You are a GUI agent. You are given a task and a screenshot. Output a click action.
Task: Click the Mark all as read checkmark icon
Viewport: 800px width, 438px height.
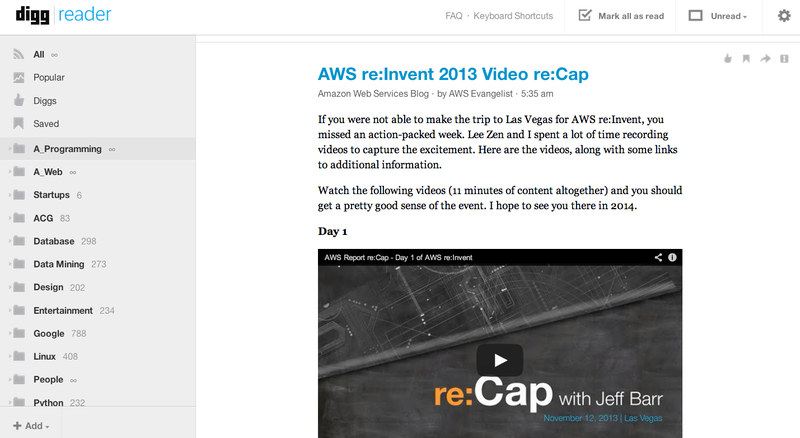click(x=585, y=15)
